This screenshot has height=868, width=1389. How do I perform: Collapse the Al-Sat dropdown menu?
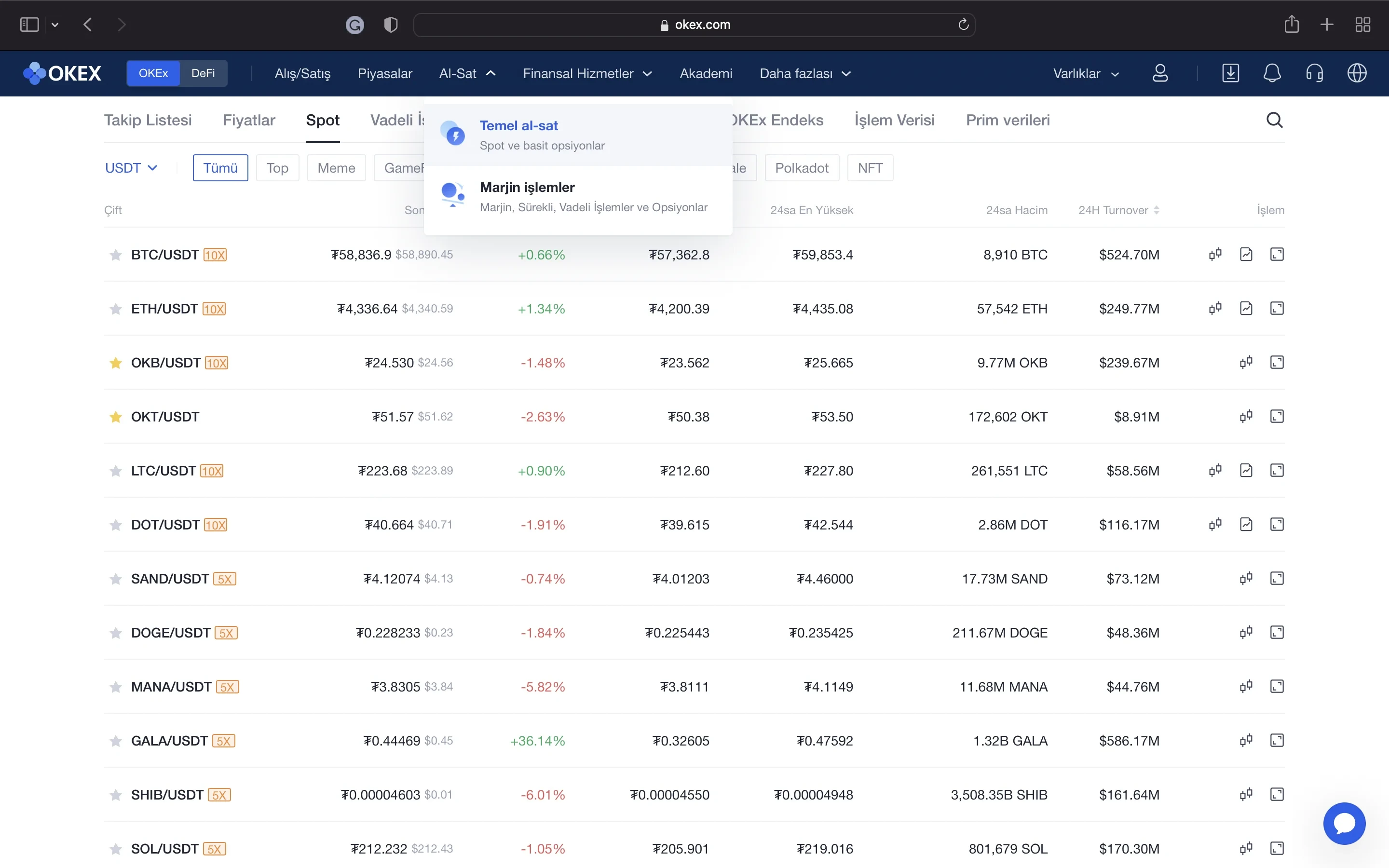coord(467,73)
